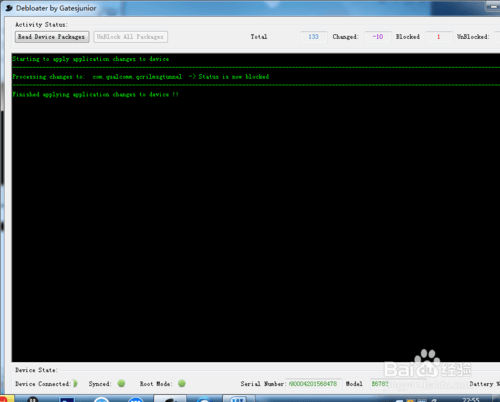
Task: Click the Battery label in device state bar
Action: (484, 384)
